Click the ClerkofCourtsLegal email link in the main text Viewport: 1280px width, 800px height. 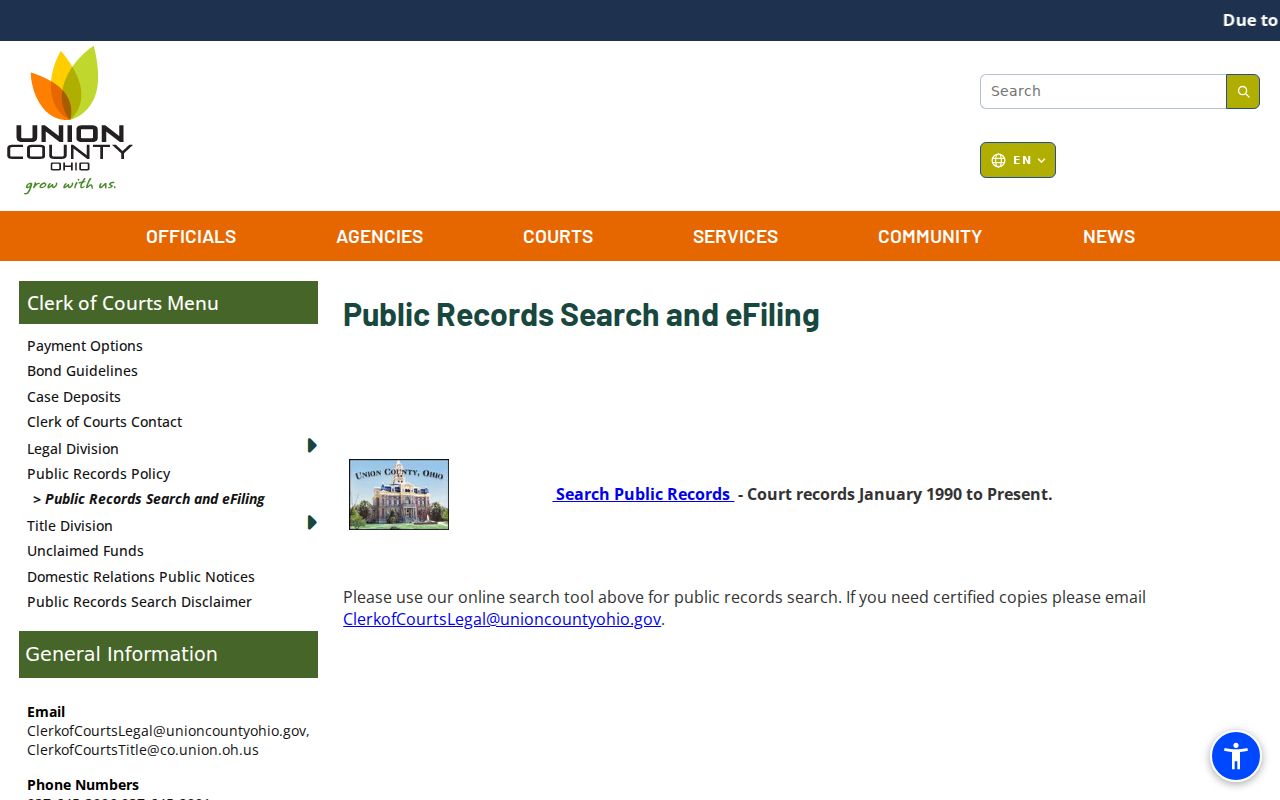coord(502,619)
